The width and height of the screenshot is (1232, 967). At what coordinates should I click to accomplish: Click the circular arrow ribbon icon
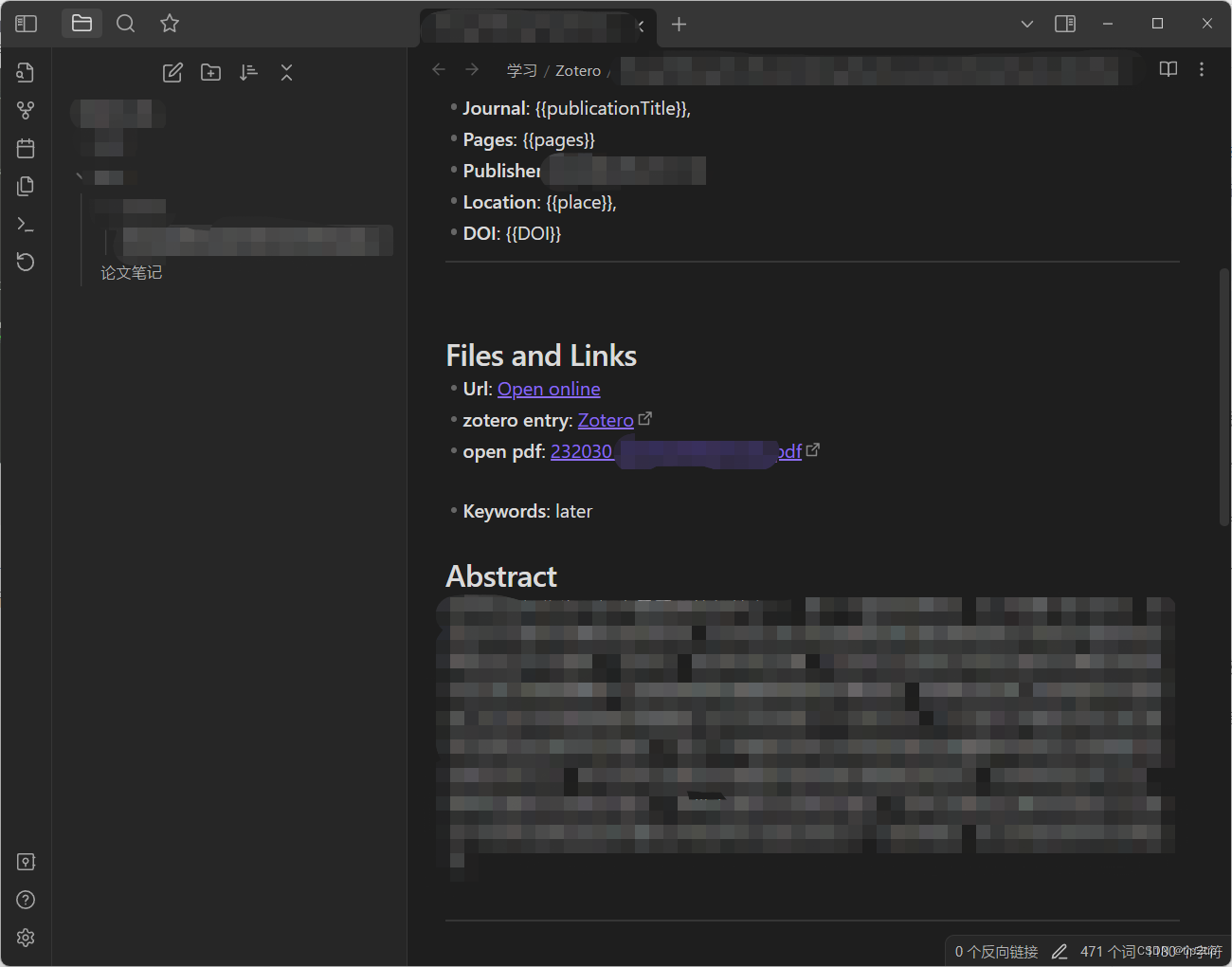tap(26, 263)
